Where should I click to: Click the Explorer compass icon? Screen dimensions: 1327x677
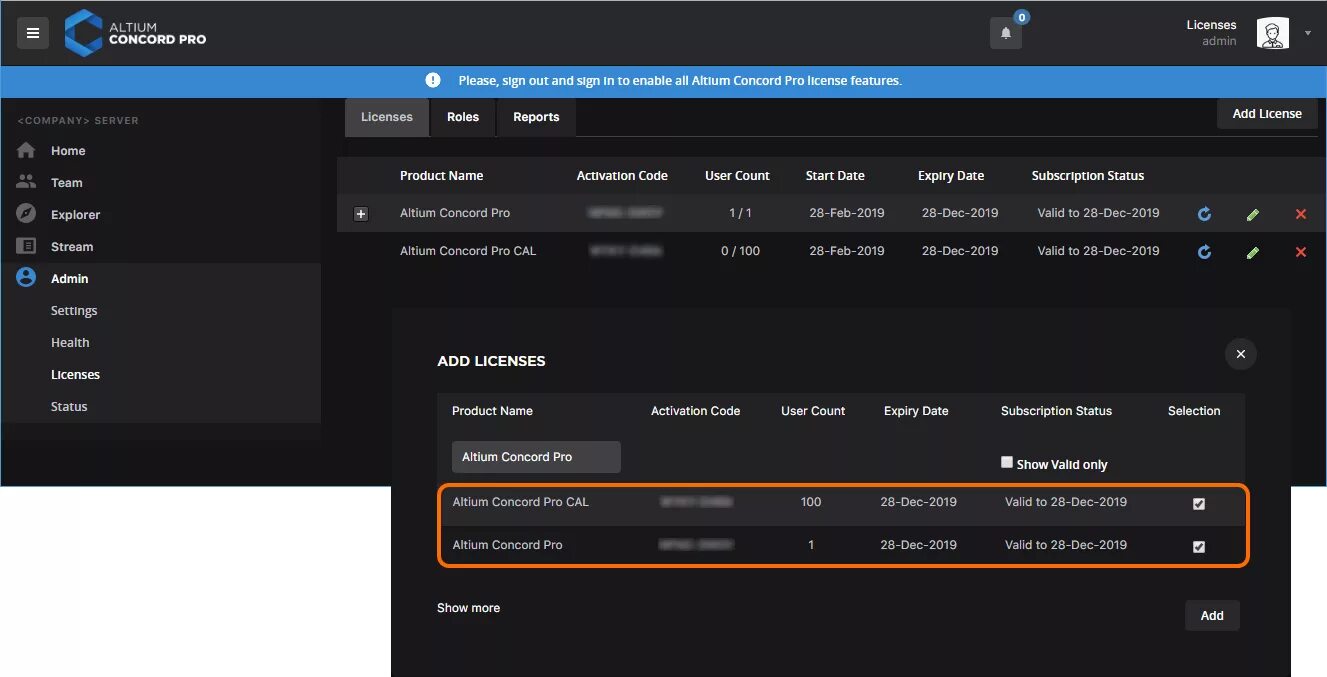26,214
